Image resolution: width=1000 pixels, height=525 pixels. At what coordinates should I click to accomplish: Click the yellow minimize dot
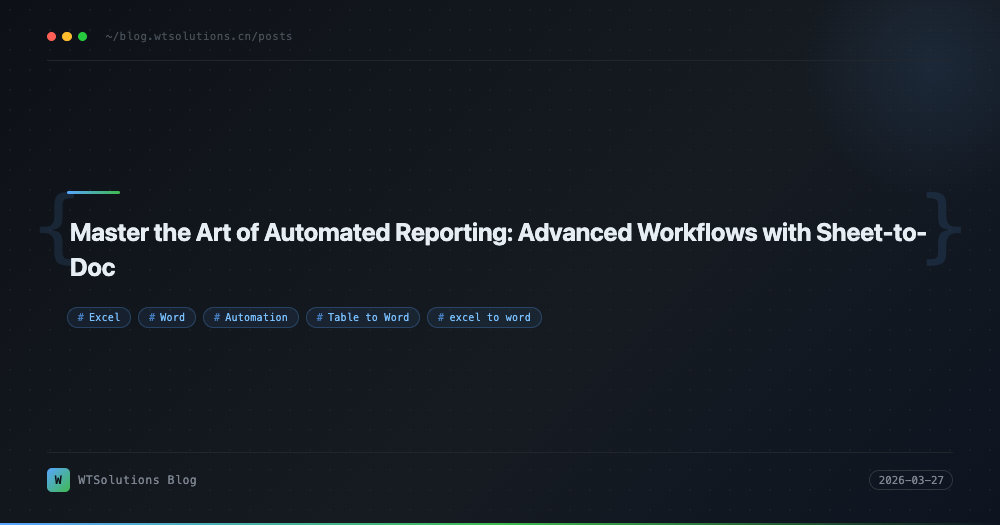[x=67, y=36]
